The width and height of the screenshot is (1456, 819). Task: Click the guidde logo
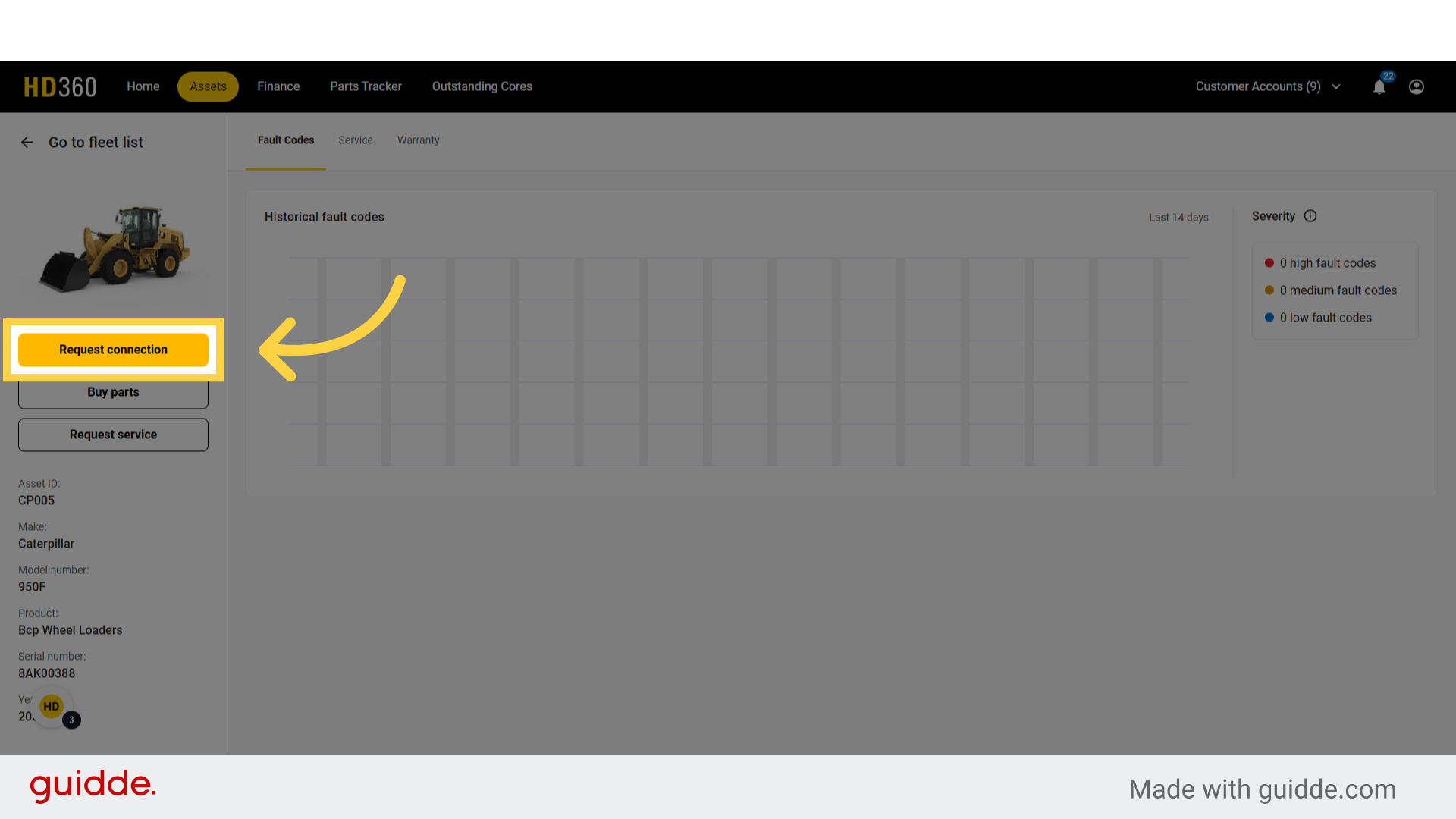click(93, 786)
